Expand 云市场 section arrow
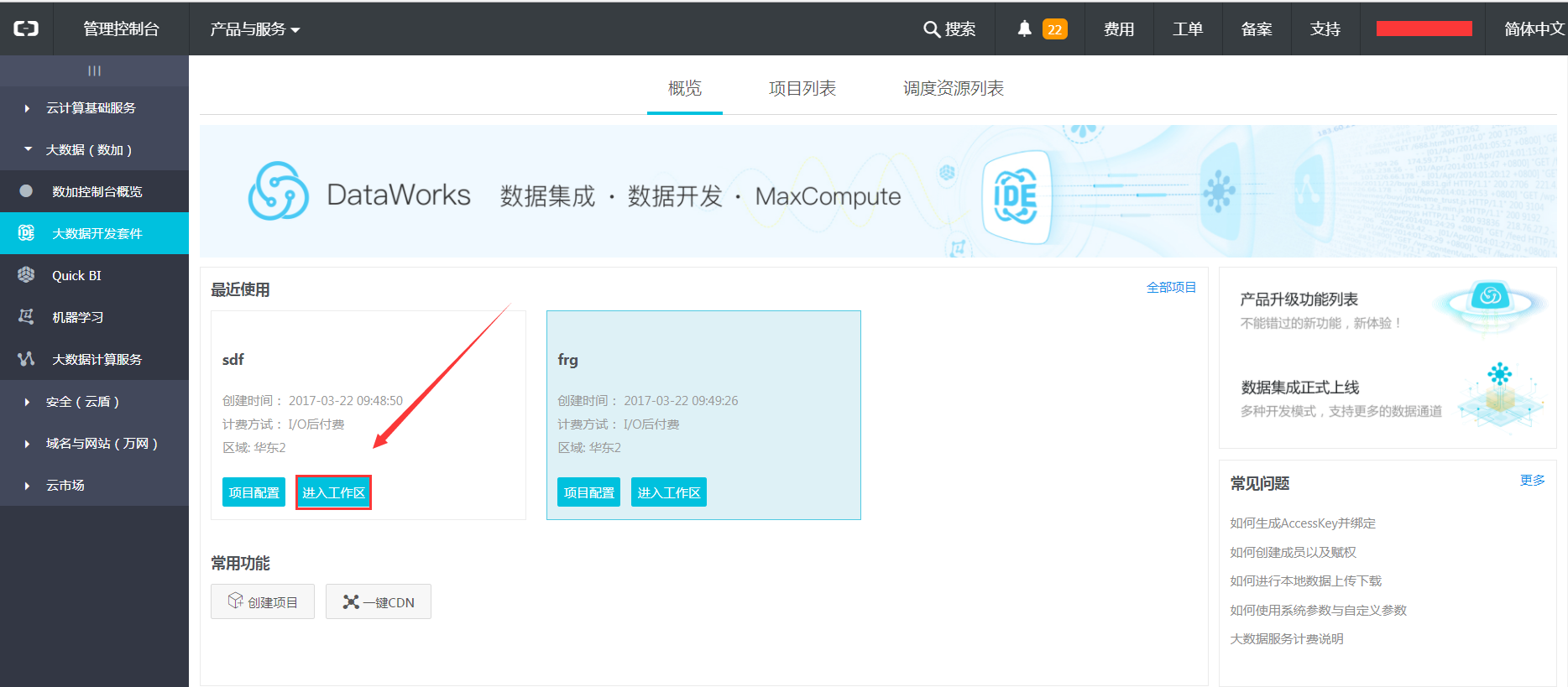 pyautogui.click(x=28, y=486)
